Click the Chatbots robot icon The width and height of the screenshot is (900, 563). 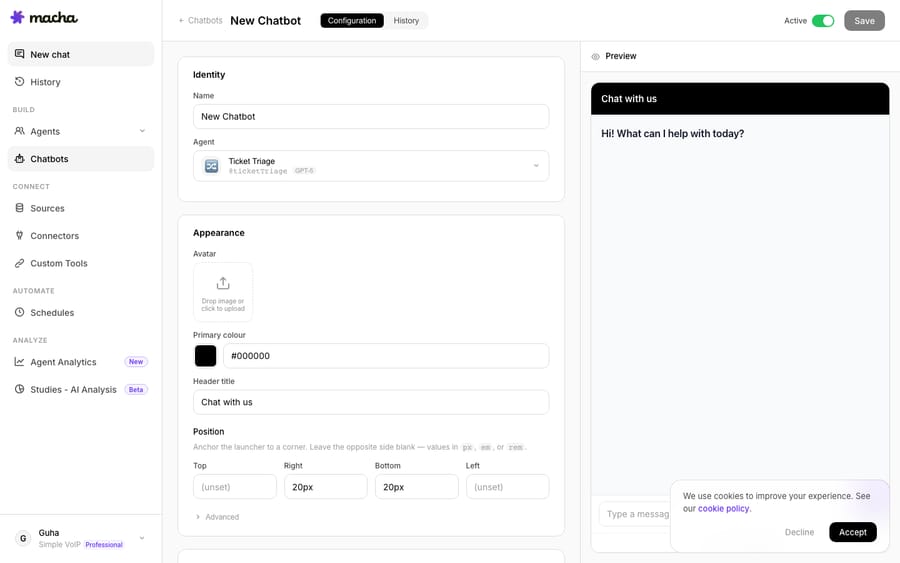pos(20,158)
